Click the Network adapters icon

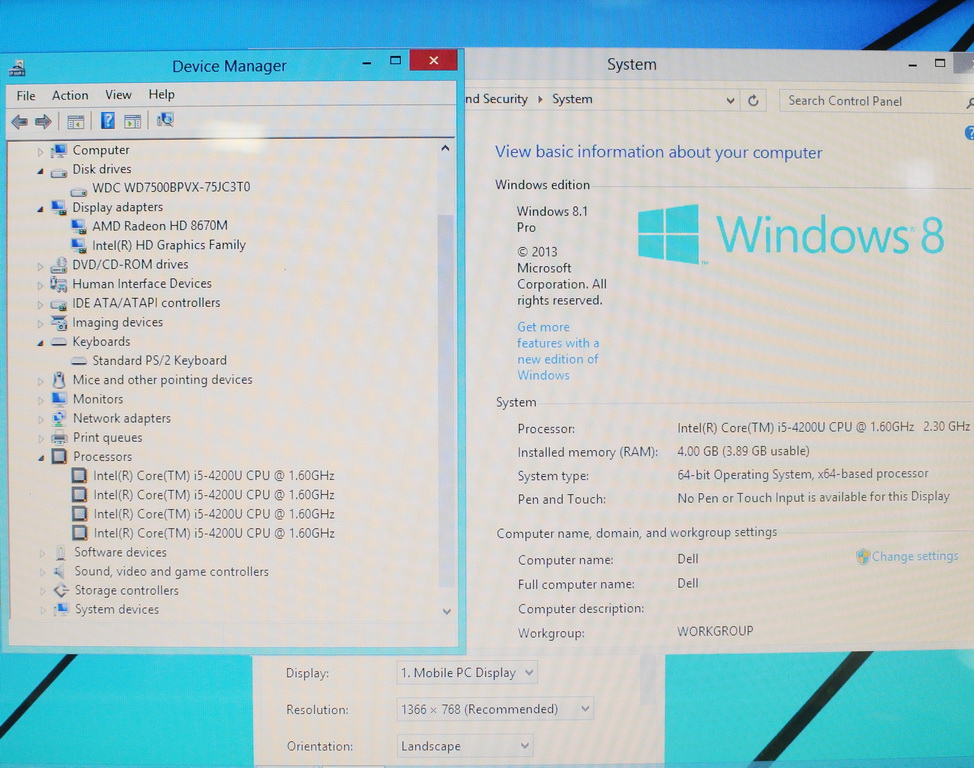pos(59,419)
